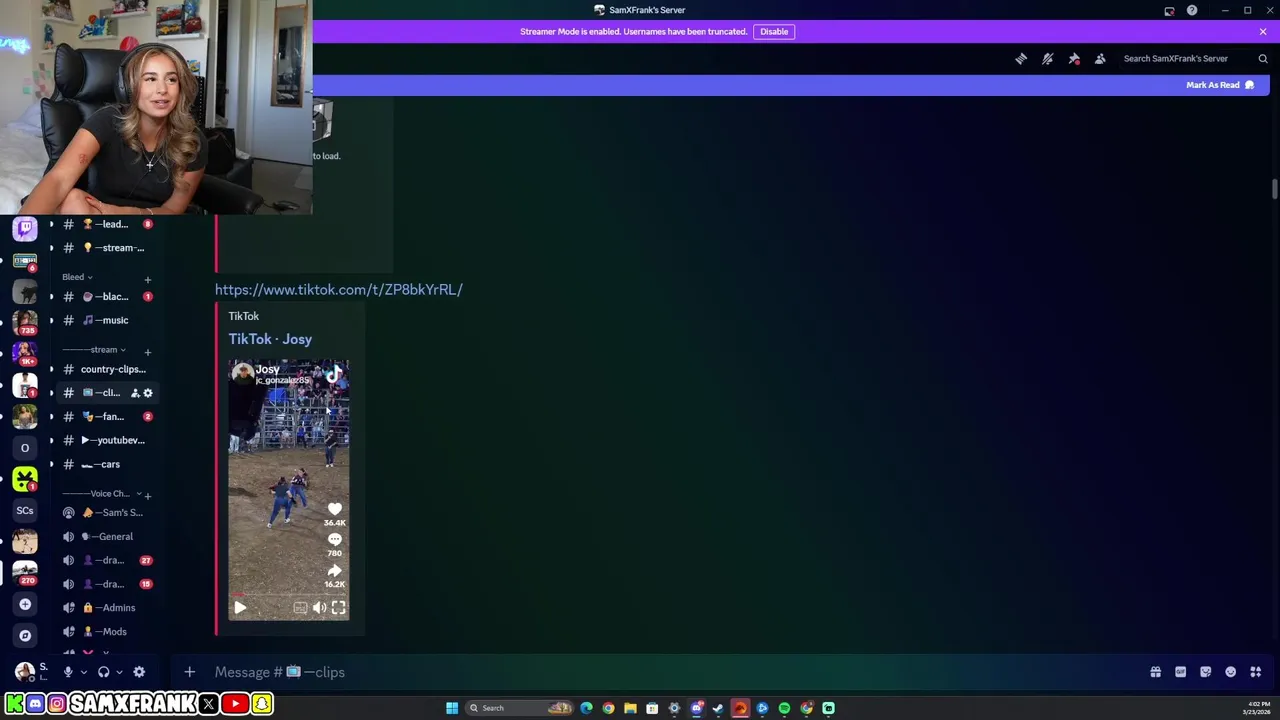Open the stream- text channel with bulb
The image size is (1280, 720).
[107, 248]
